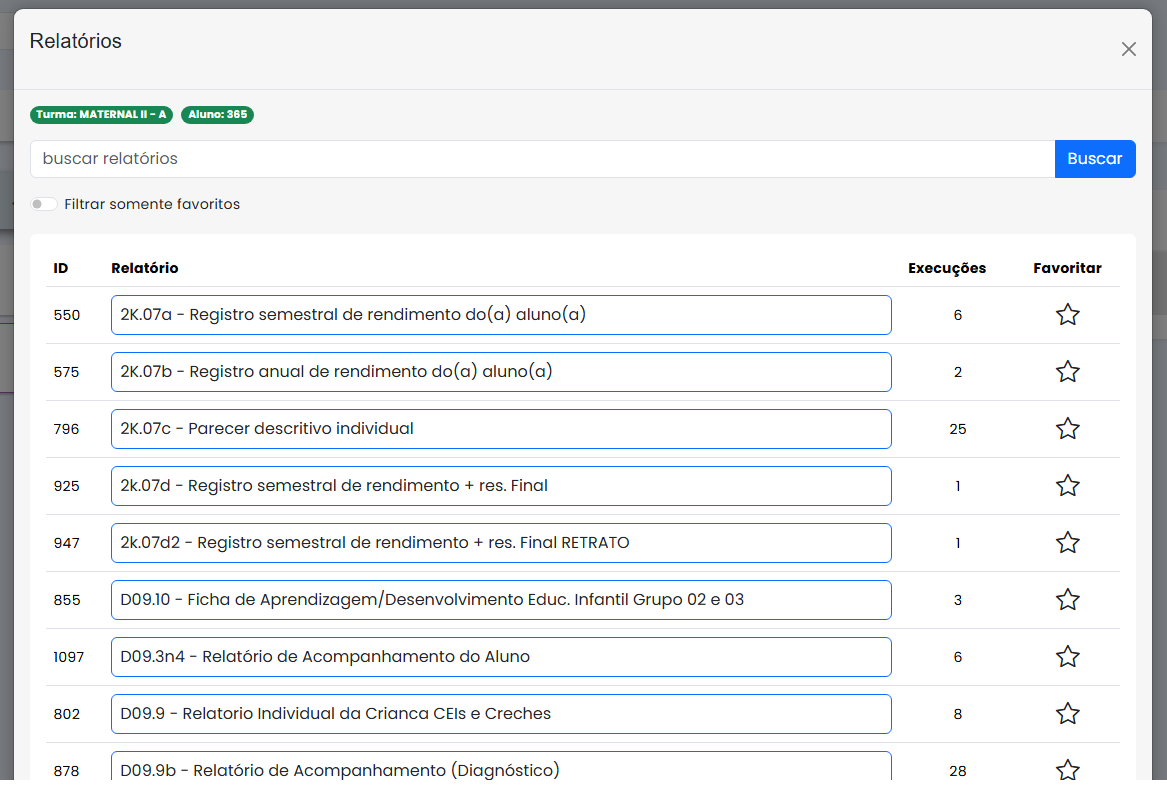The height and width of the screenshot is (787, 1167).
Task: Open 2K.07c Parecer descritivo individual
Action: (501, 429)
